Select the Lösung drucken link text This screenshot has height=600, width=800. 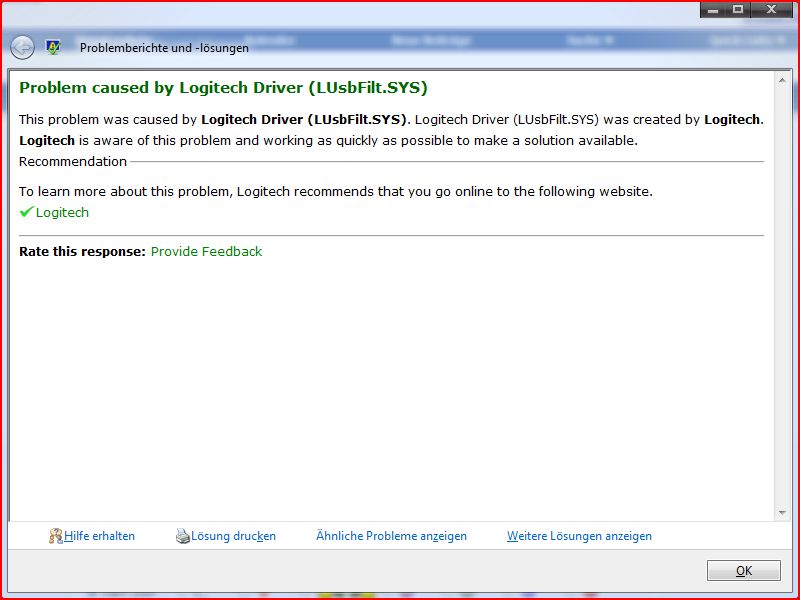tap(233, 536)
